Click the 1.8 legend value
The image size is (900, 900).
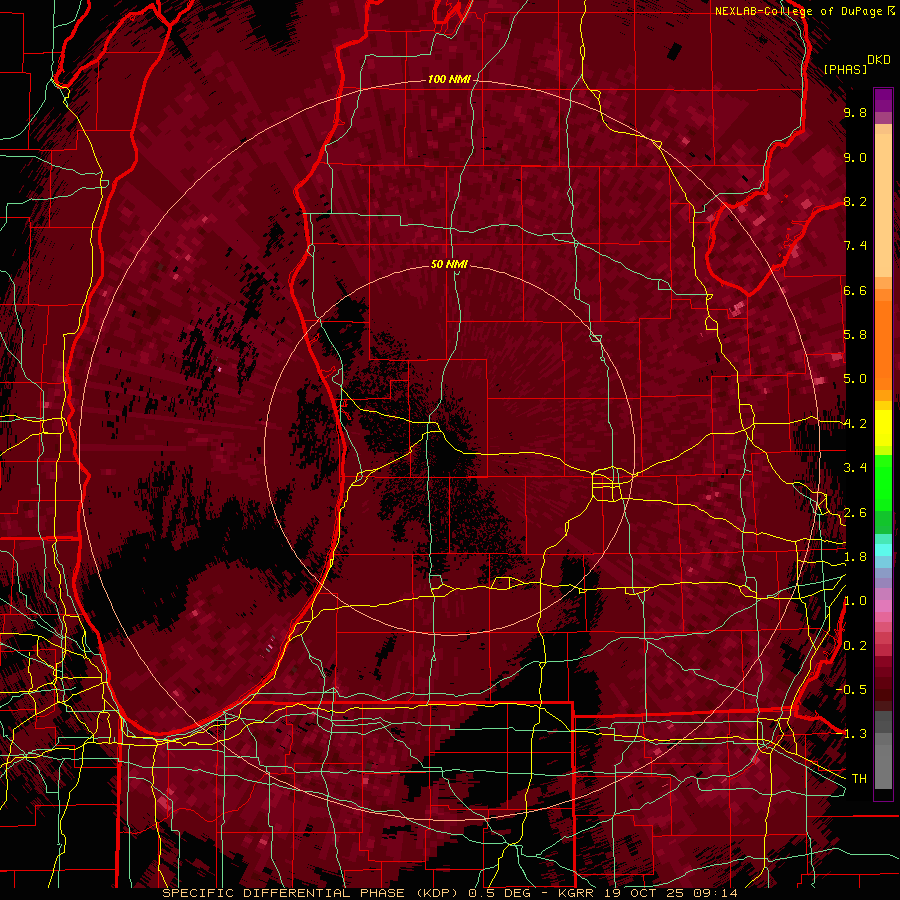point(855,557)
